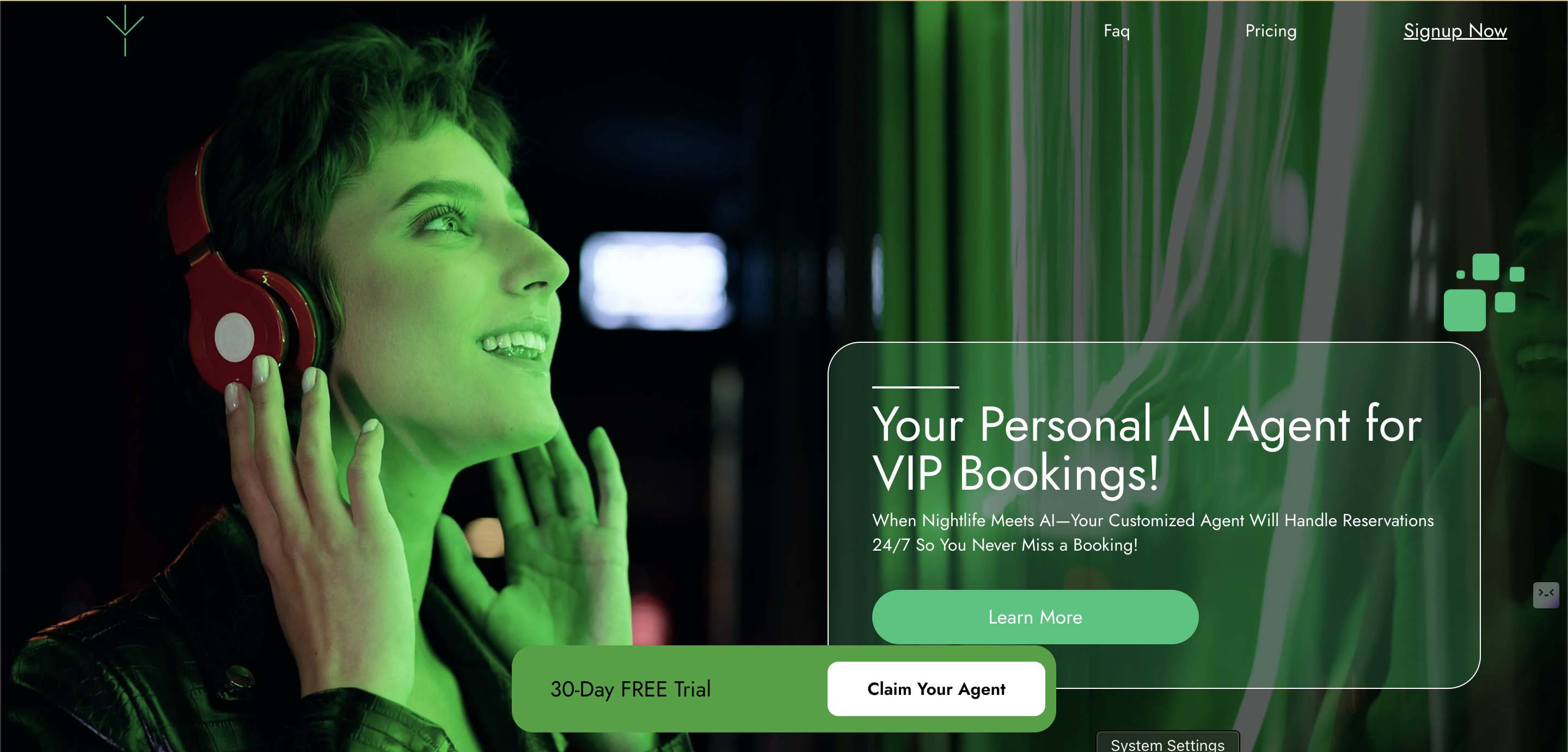Screen dimensions: 1568x752
Task: Open the smiley-face chat widget icon
Action: [1546, 594]
